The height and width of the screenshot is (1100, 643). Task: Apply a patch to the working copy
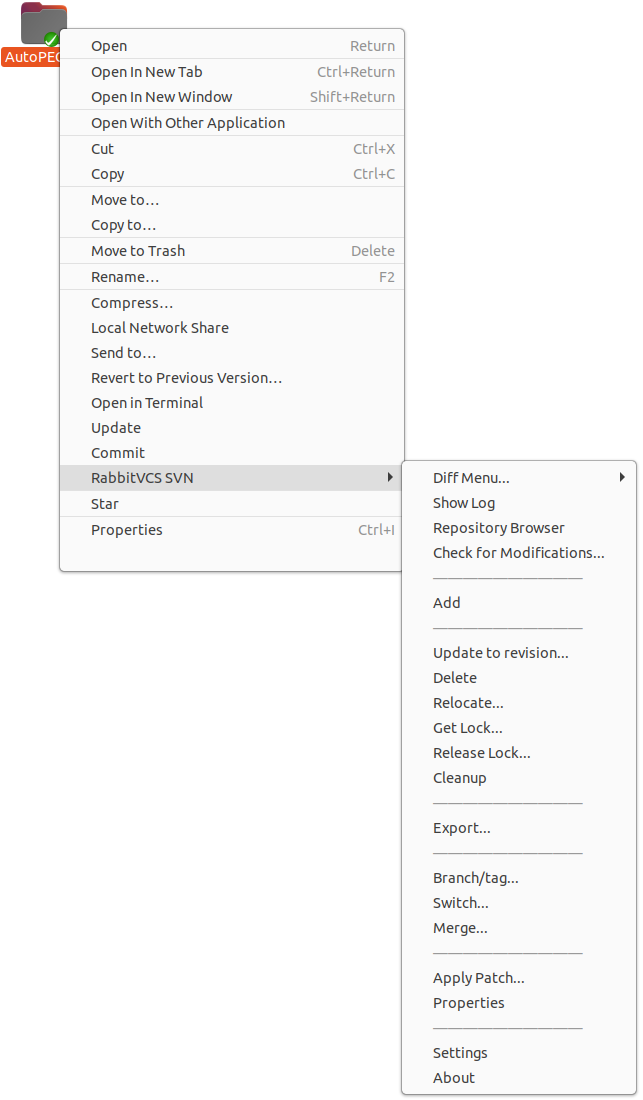pyautogui.click(x=478, y=977)
